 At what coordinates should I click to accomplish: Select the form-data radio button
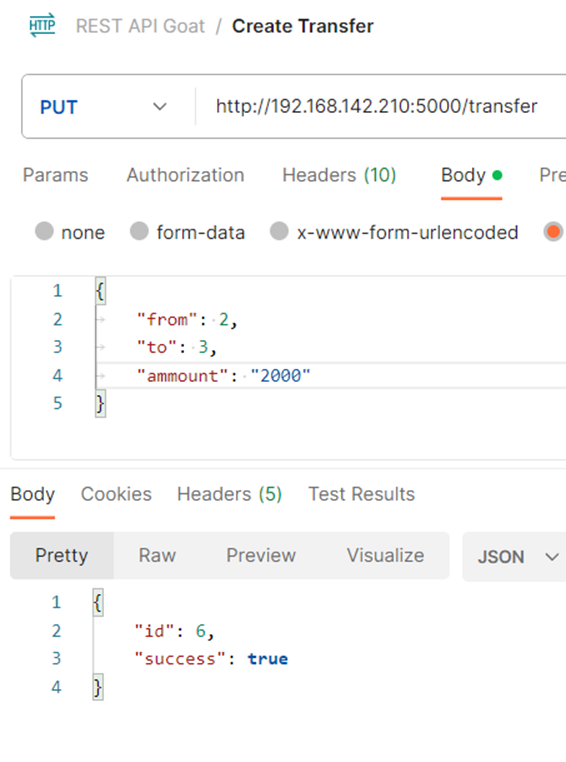(x=139, y=231)
